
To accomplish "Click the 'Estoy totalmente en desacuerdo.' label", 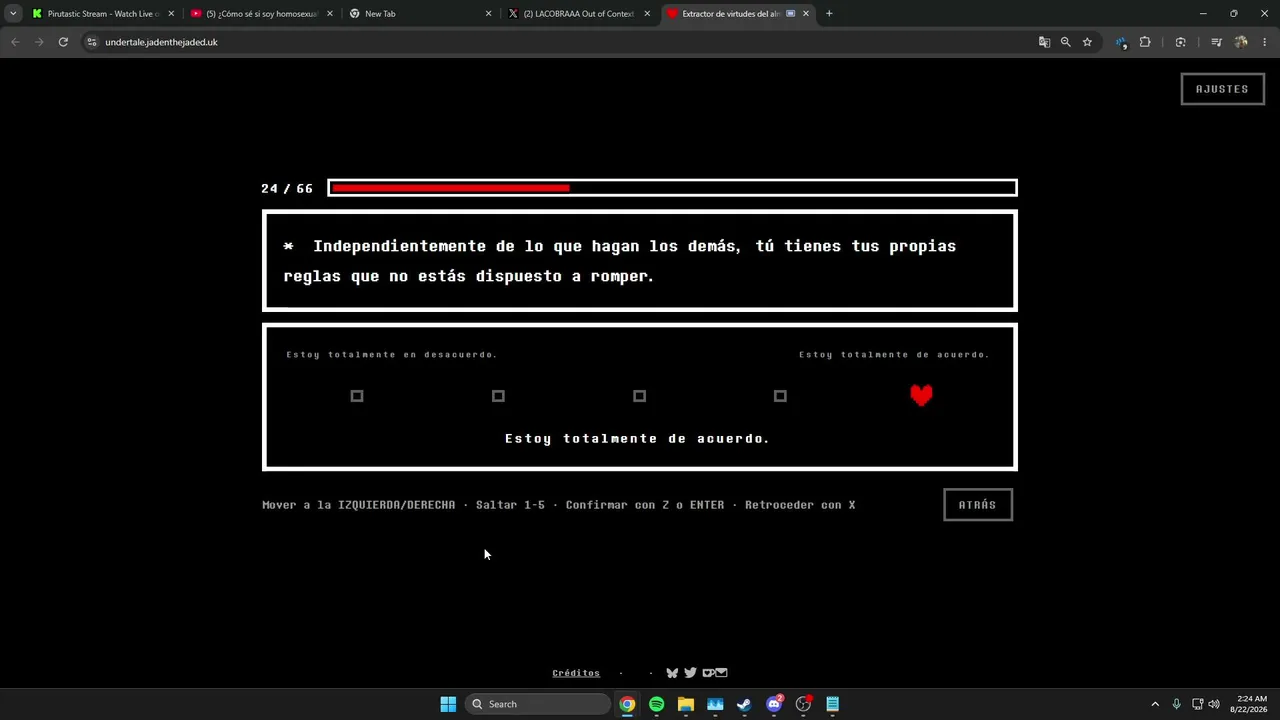I will [392, 355].
